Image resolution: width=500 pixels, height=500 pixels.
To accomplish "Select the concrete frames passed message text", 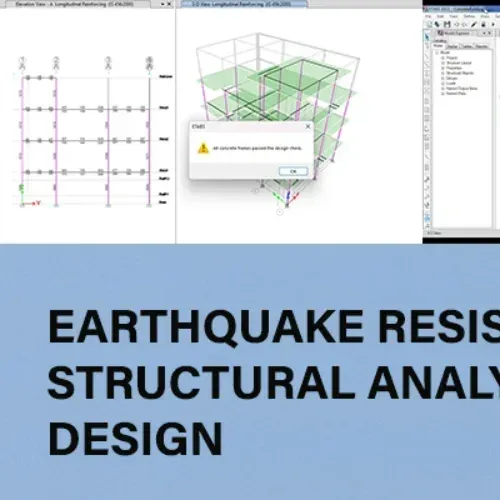I will [x=257, y=148].
